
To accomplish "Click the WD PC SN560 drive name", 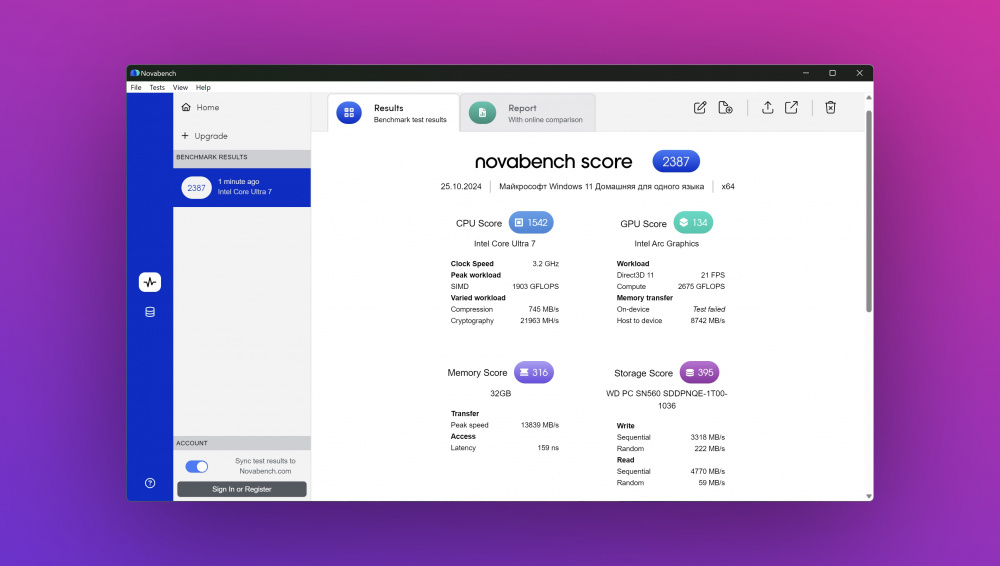I will tap(666, 399).
